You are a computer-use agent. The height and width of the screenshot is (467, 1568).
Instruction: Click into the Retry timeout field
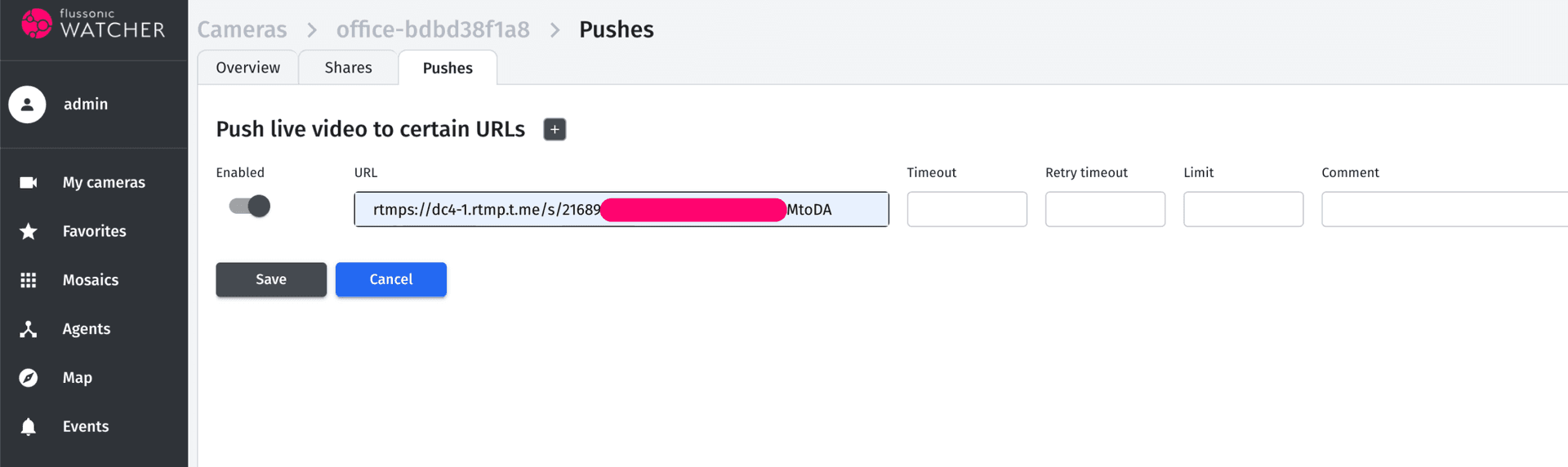click(x=1104, y=210)
